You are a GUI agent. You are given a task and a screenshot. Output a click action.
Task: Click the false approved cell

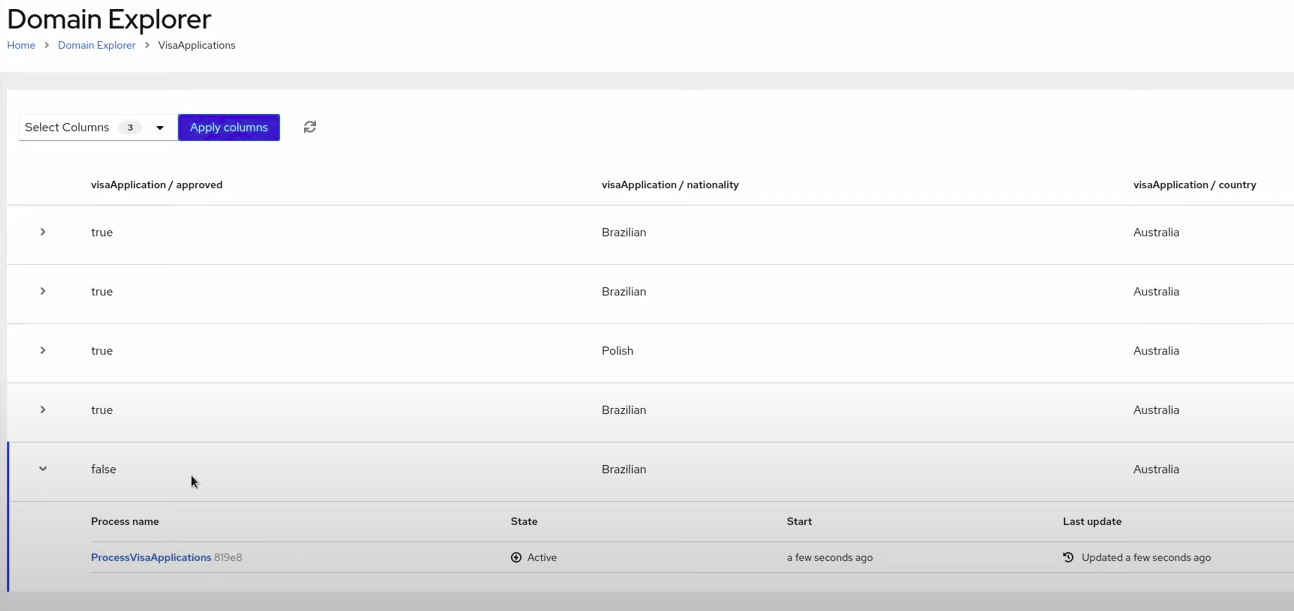(x=104, y=469)
